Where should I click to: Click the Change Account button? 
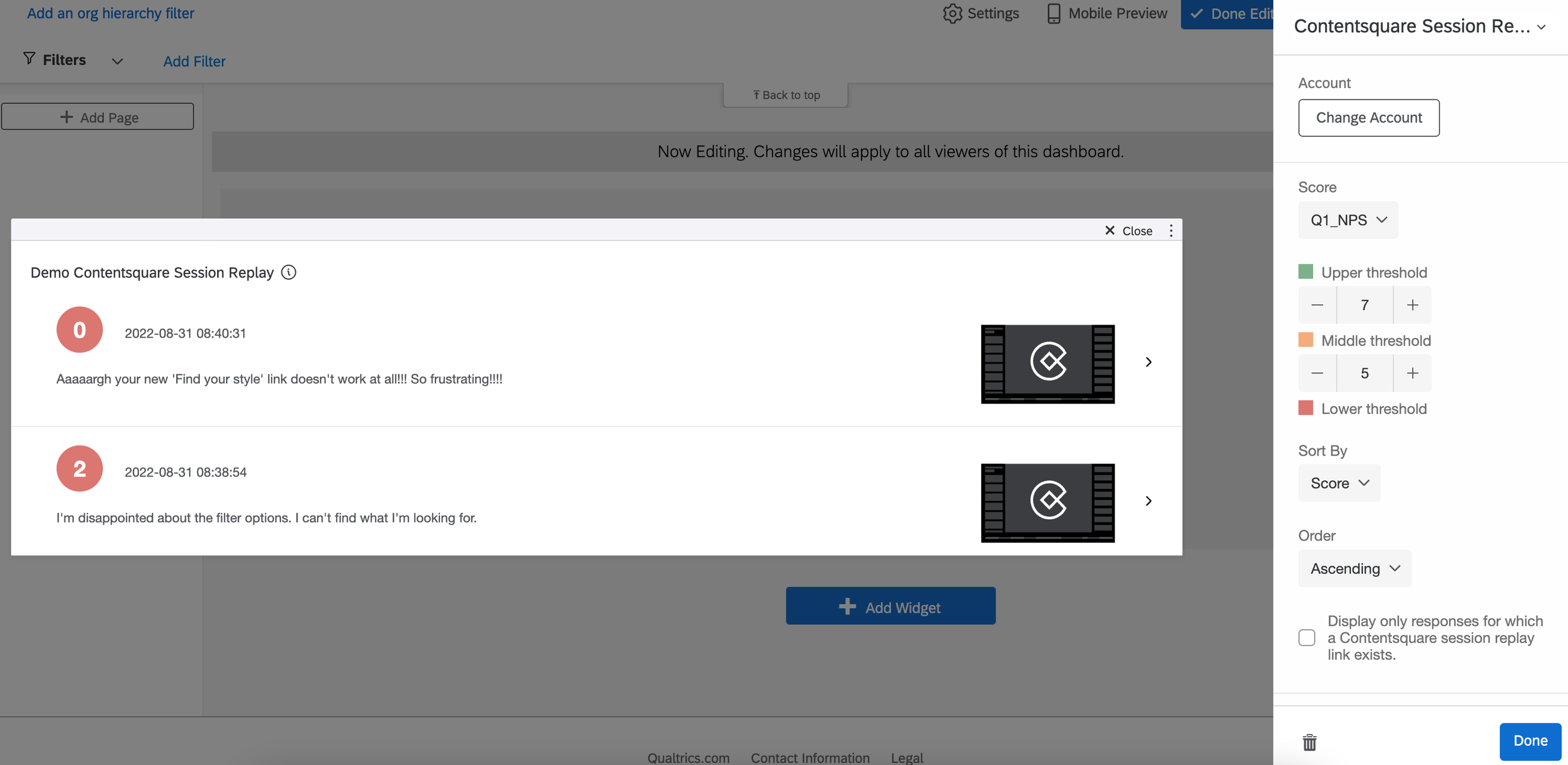coord(1369,117)
